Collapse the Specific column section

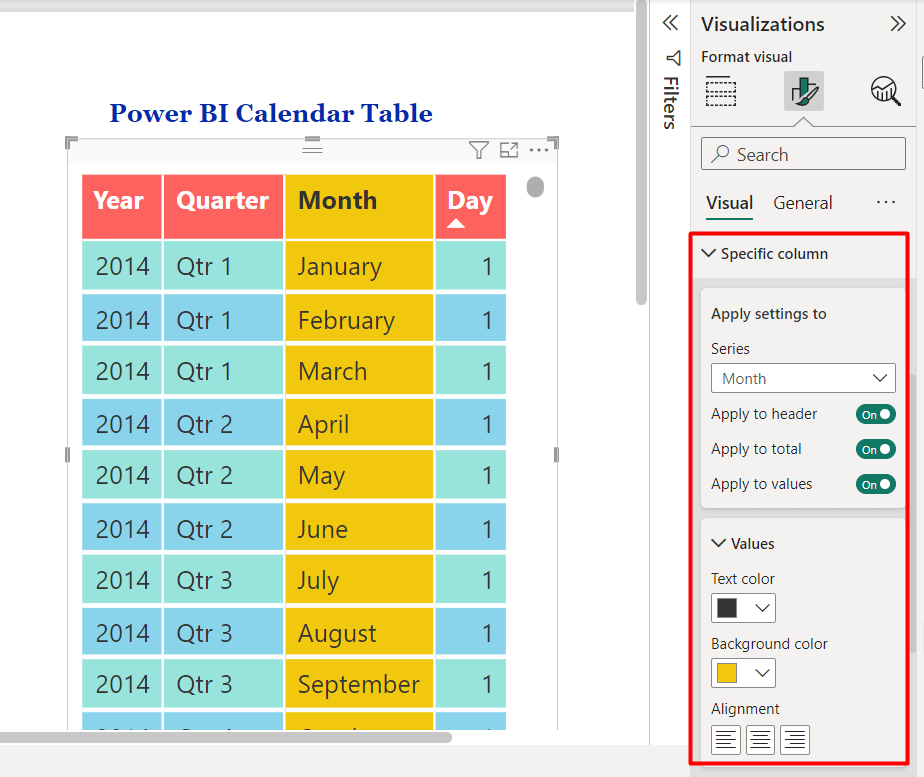tap(709, 253)
